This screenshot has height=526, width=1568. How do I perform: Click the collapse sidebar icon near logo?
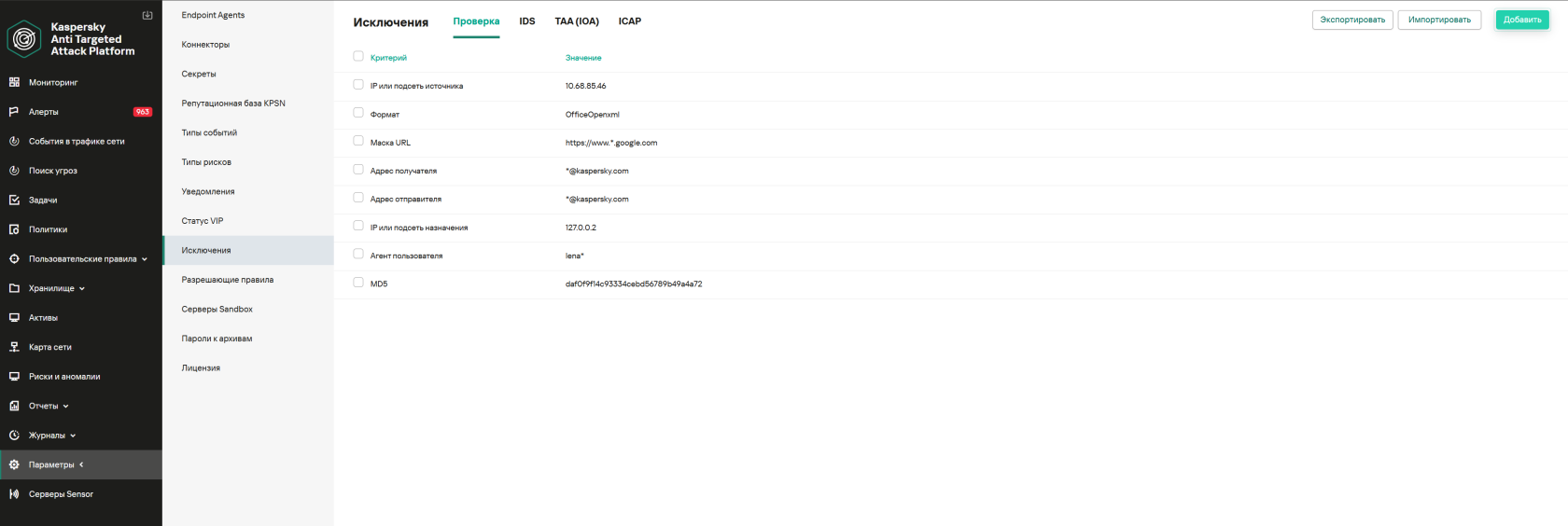coord(147,15)
